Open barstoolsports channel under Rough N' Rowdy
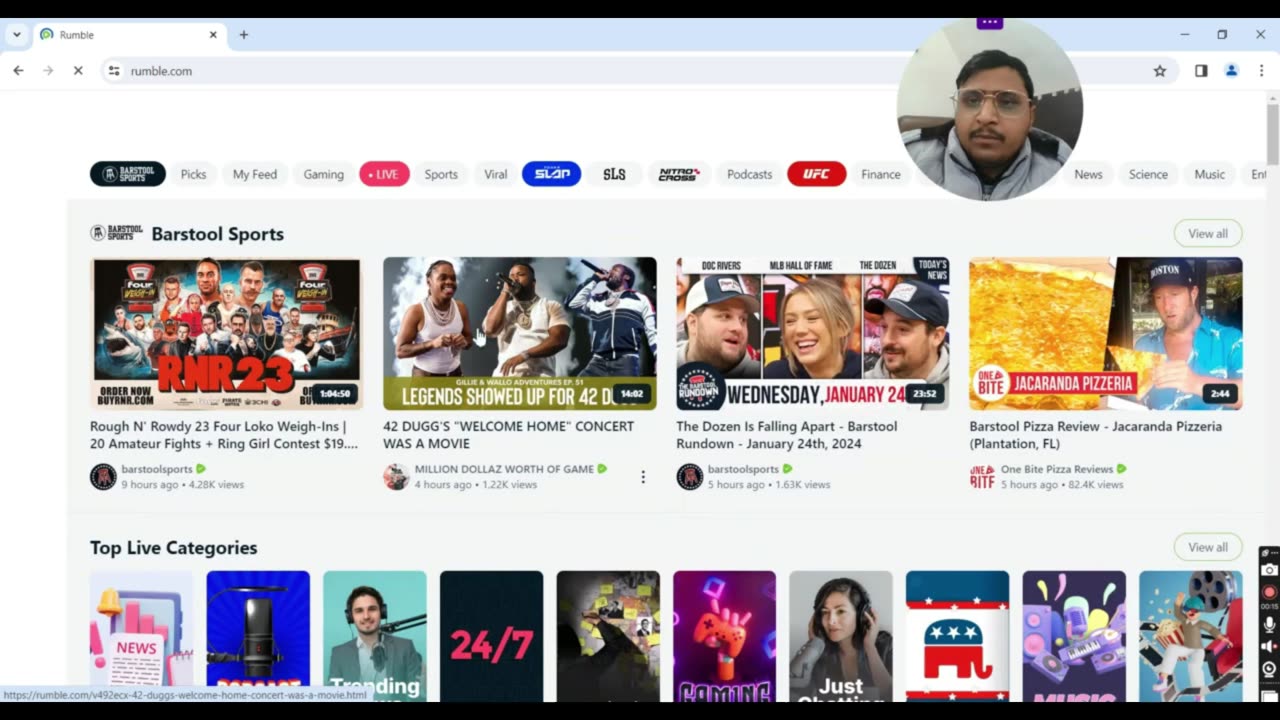 pos(157,469)
